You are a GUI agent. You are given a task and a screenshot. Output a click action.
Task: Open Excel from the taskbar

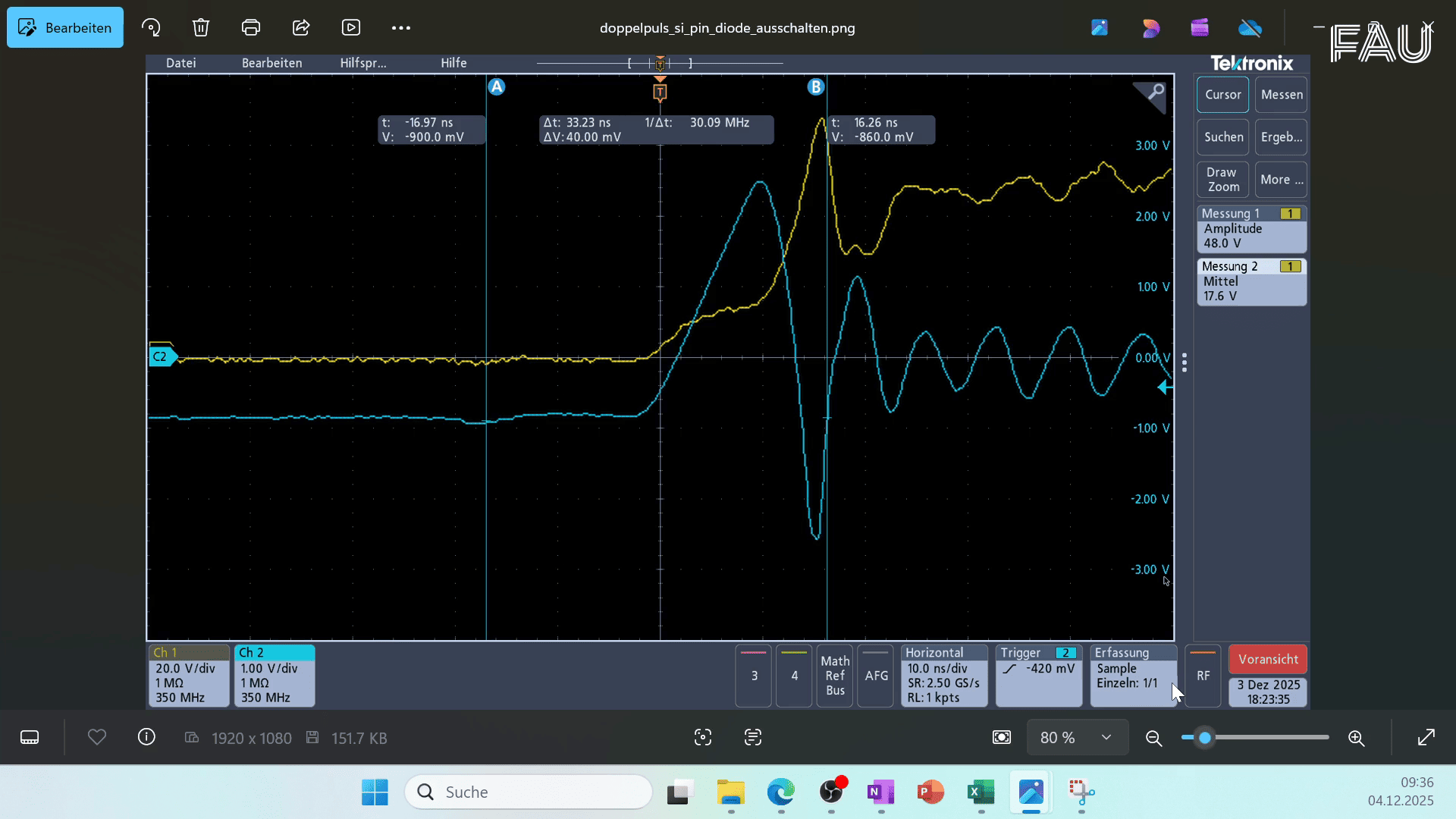(981, 792)
